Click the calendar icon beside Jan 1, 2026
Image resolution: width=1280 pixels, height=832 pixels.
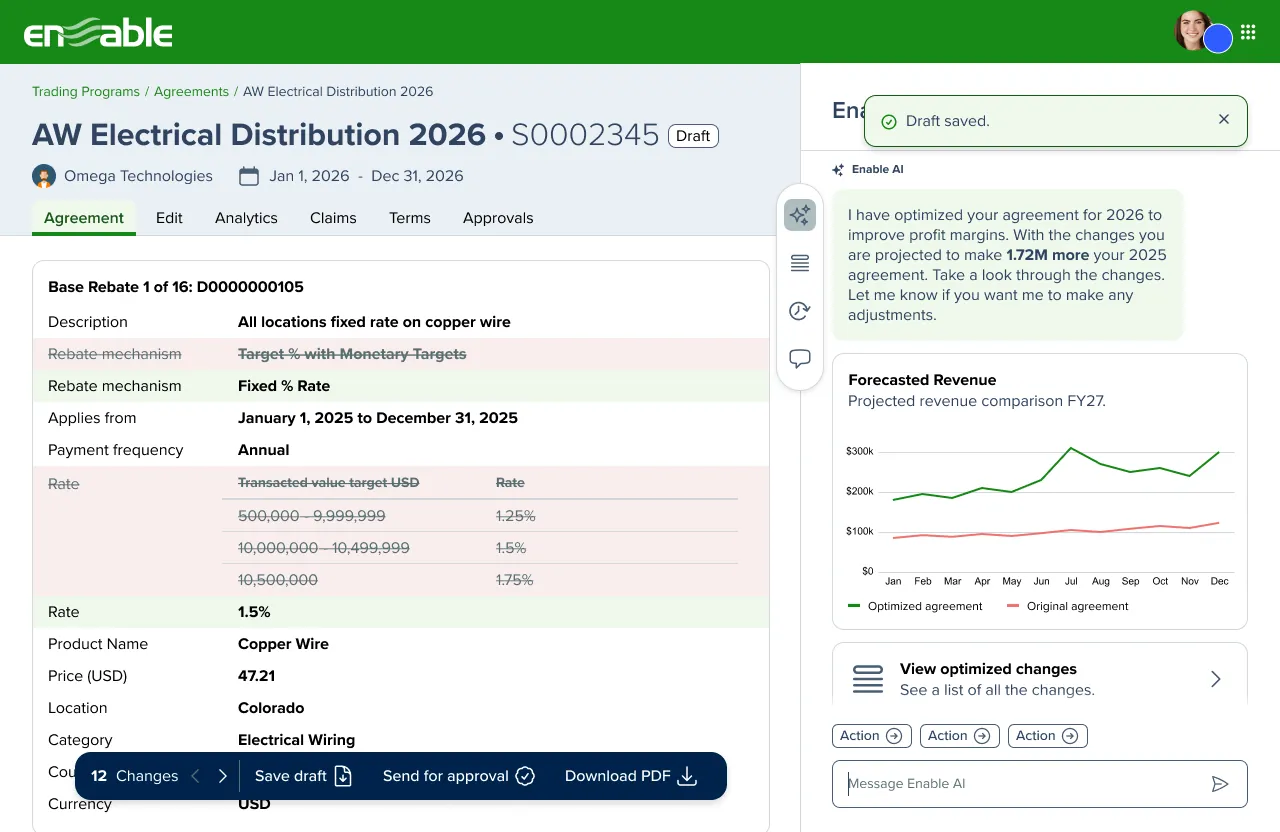point(249,176)
